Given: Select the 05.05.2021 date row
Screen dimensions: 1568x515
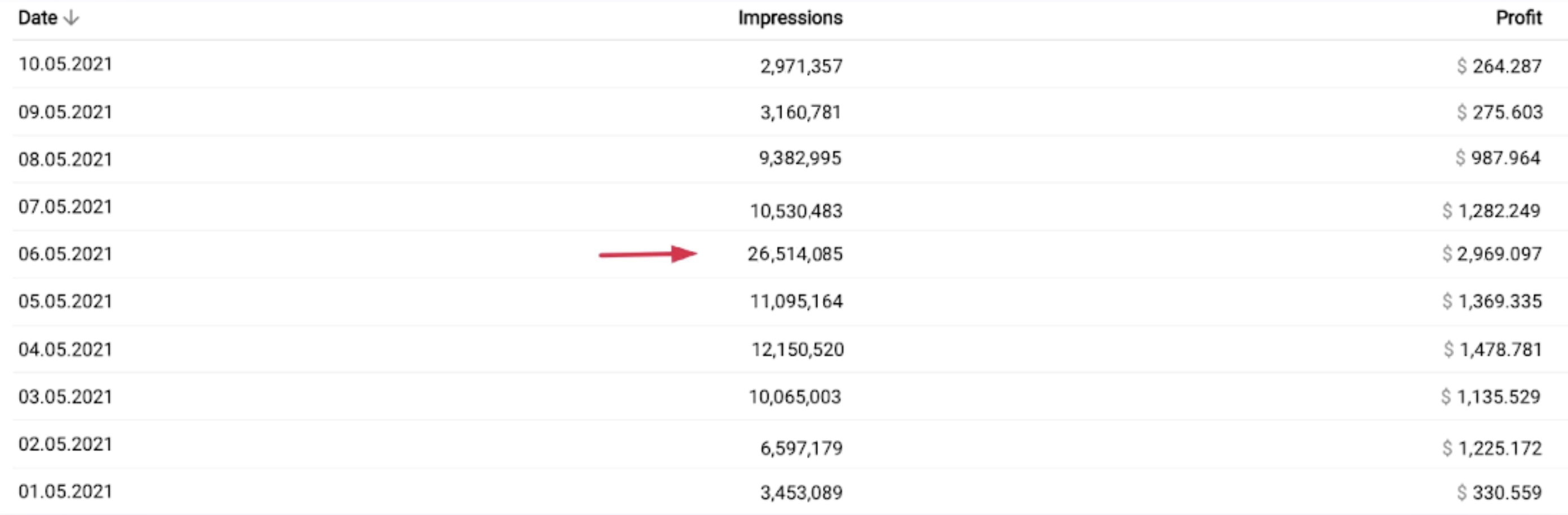Looking at the screenshot, I should pos(65,302).
